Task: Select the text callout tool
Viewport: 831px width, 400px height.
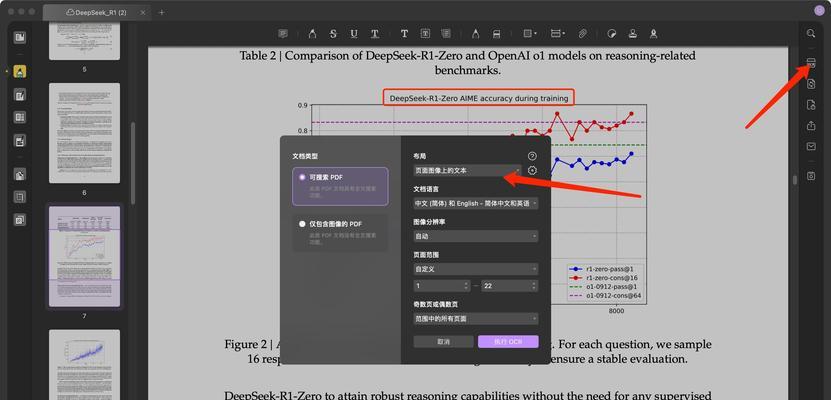Action: [x=446, y=34]
